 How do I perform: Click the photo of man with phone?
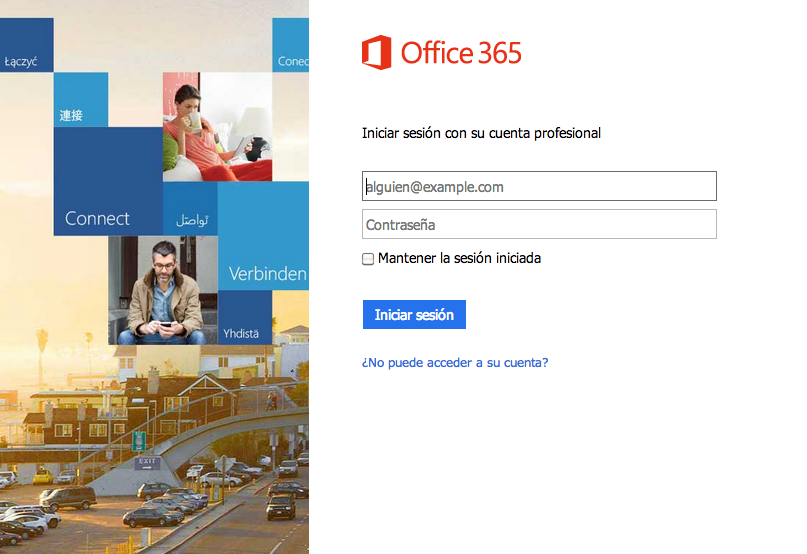click(x=163, y=290)
